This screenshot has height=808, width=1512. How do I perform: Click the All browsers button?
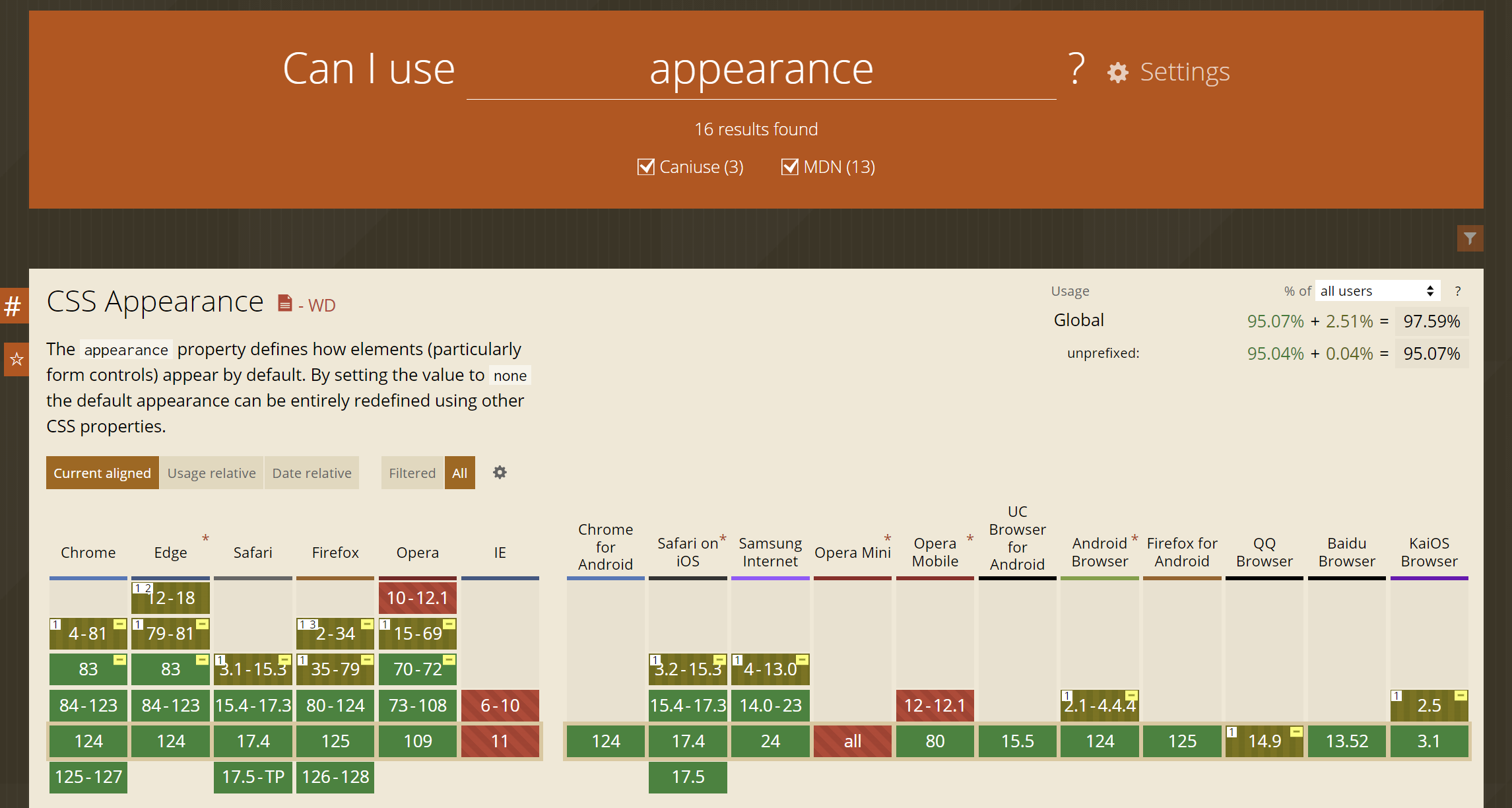click(x=459, y=473)
